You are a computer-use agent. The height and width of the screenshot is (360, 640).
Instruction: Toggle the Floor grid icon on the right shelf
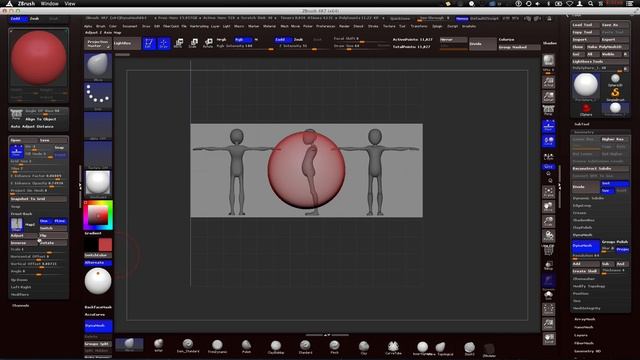549,126
